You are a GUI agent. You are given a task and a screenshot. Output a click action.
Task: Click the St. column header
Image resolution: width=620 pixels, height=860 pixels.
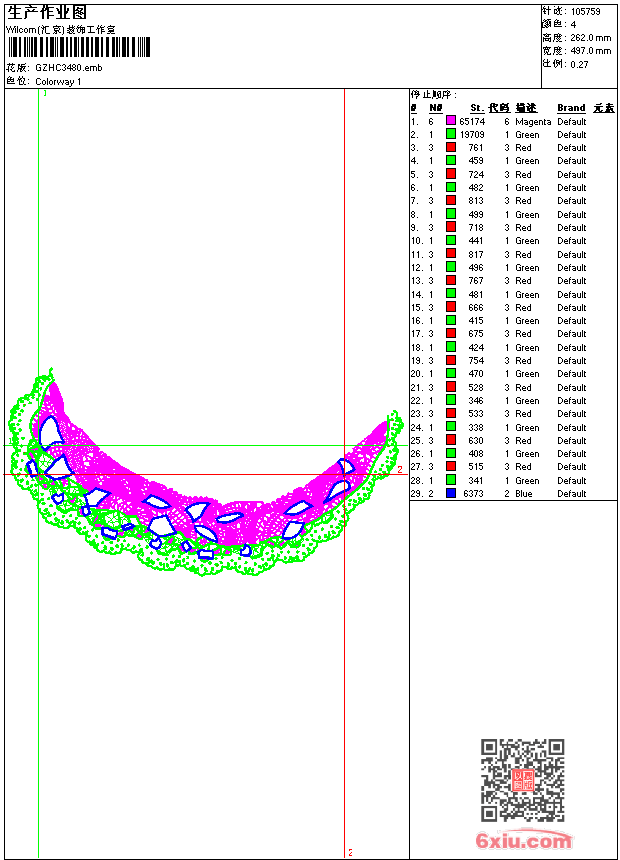(477, 108)
